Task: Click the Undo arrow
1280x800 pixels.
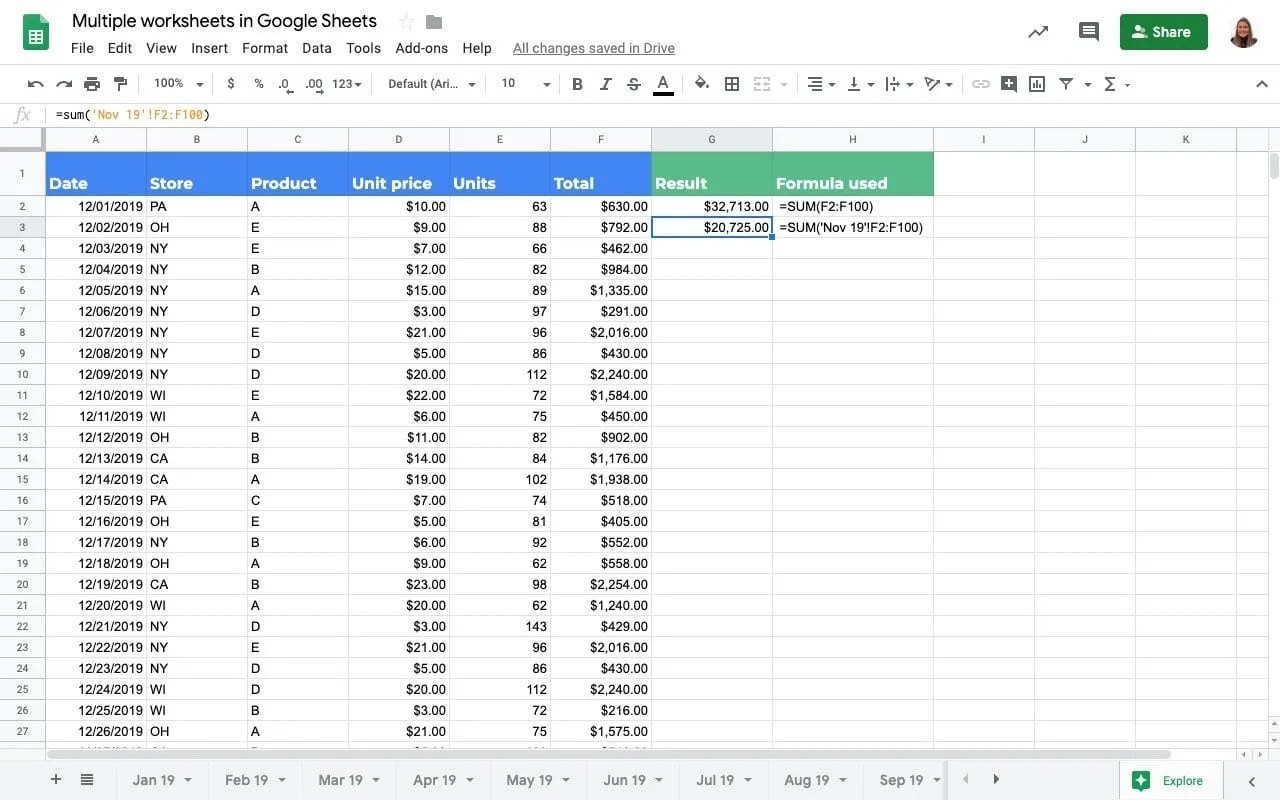Action: (36, 84)
